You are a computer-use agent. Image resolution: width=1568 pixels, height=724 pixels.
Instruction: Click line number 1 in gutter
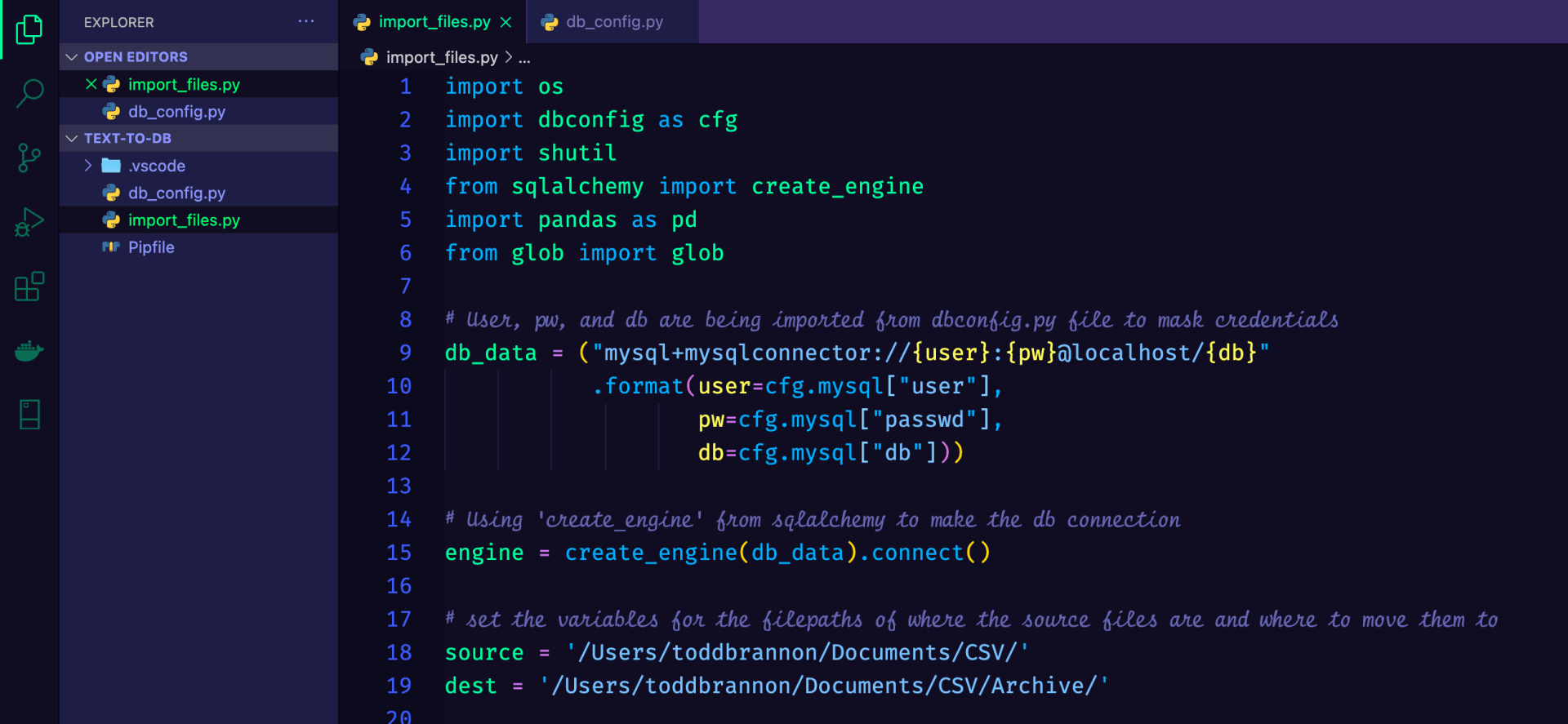point(405,87)
